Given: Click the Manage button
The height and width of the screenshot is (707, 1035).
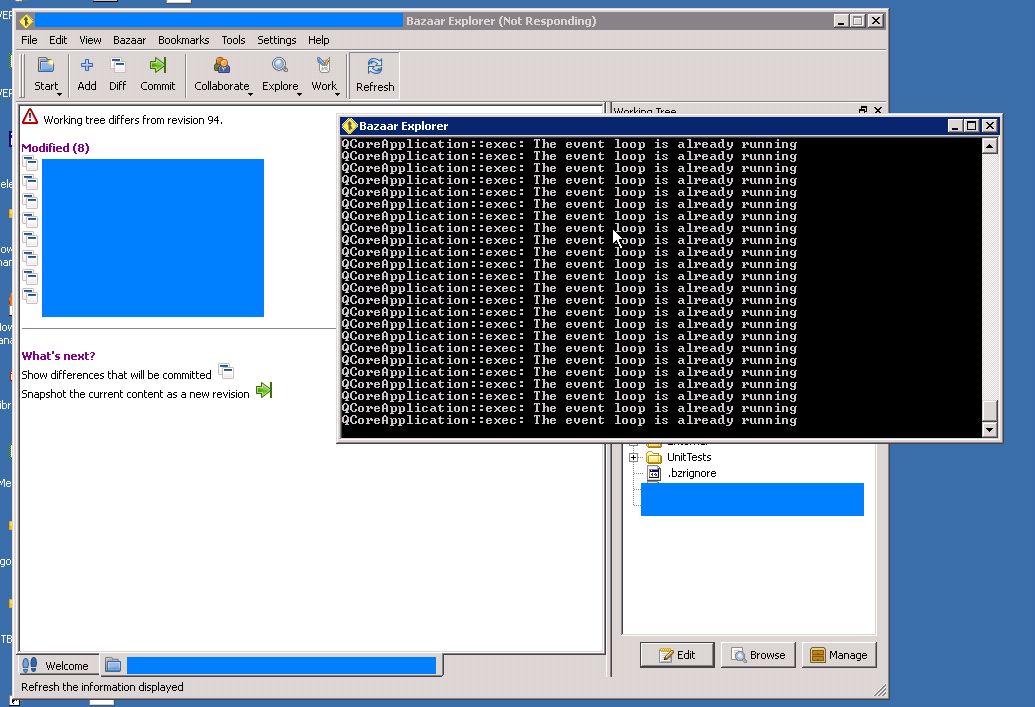Looking at the screenshot, I should click(838, 655).
